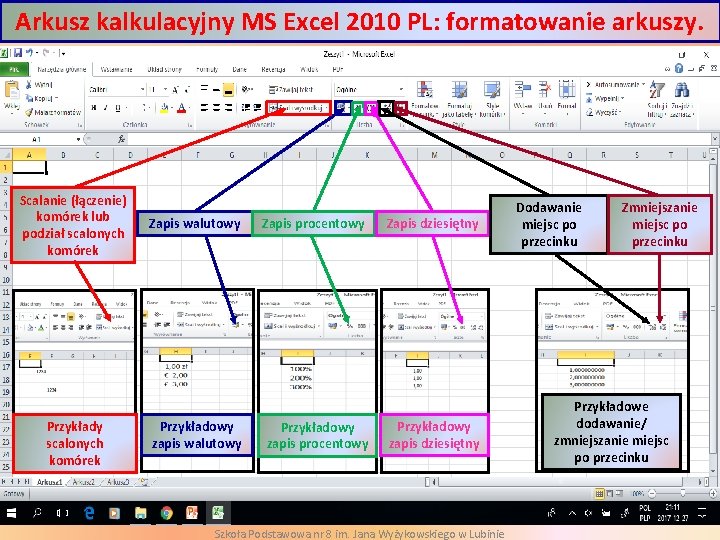The width and height of the screenshot is (720, 540).
Task: Switch to Page Layout view in status bar
Action: tap(610, 494)
